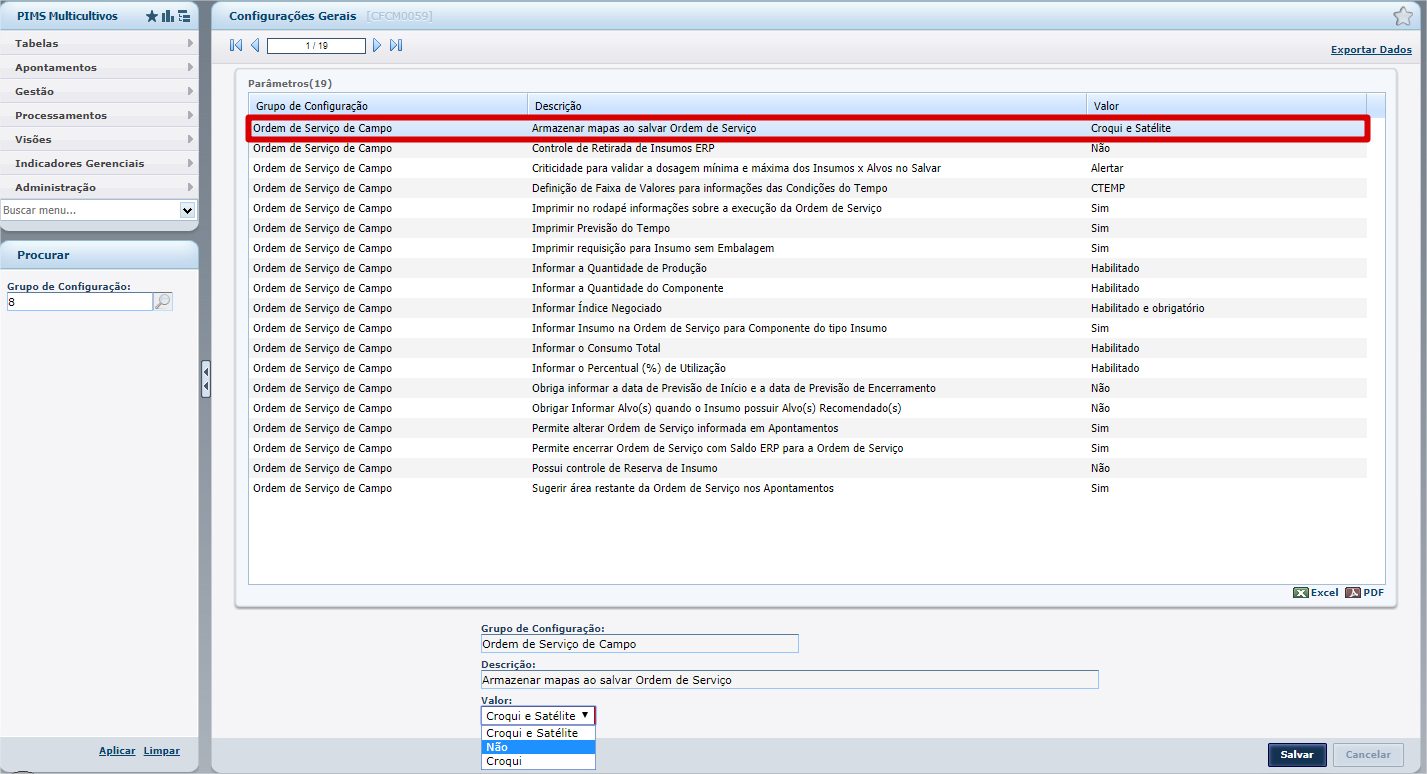The height and width of the screenshot is (774, 1427).
Task: Go to next record arrow
Action: coord(377,45)
